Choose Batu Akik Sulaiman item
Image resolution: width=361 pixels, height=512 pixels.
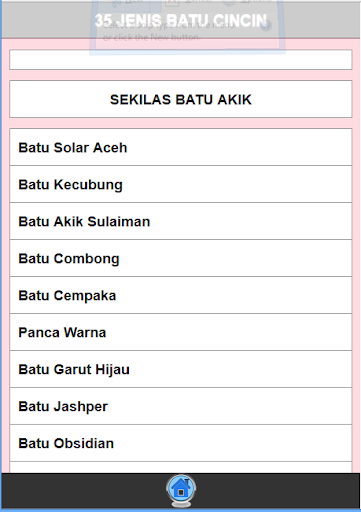pos(181,221)
